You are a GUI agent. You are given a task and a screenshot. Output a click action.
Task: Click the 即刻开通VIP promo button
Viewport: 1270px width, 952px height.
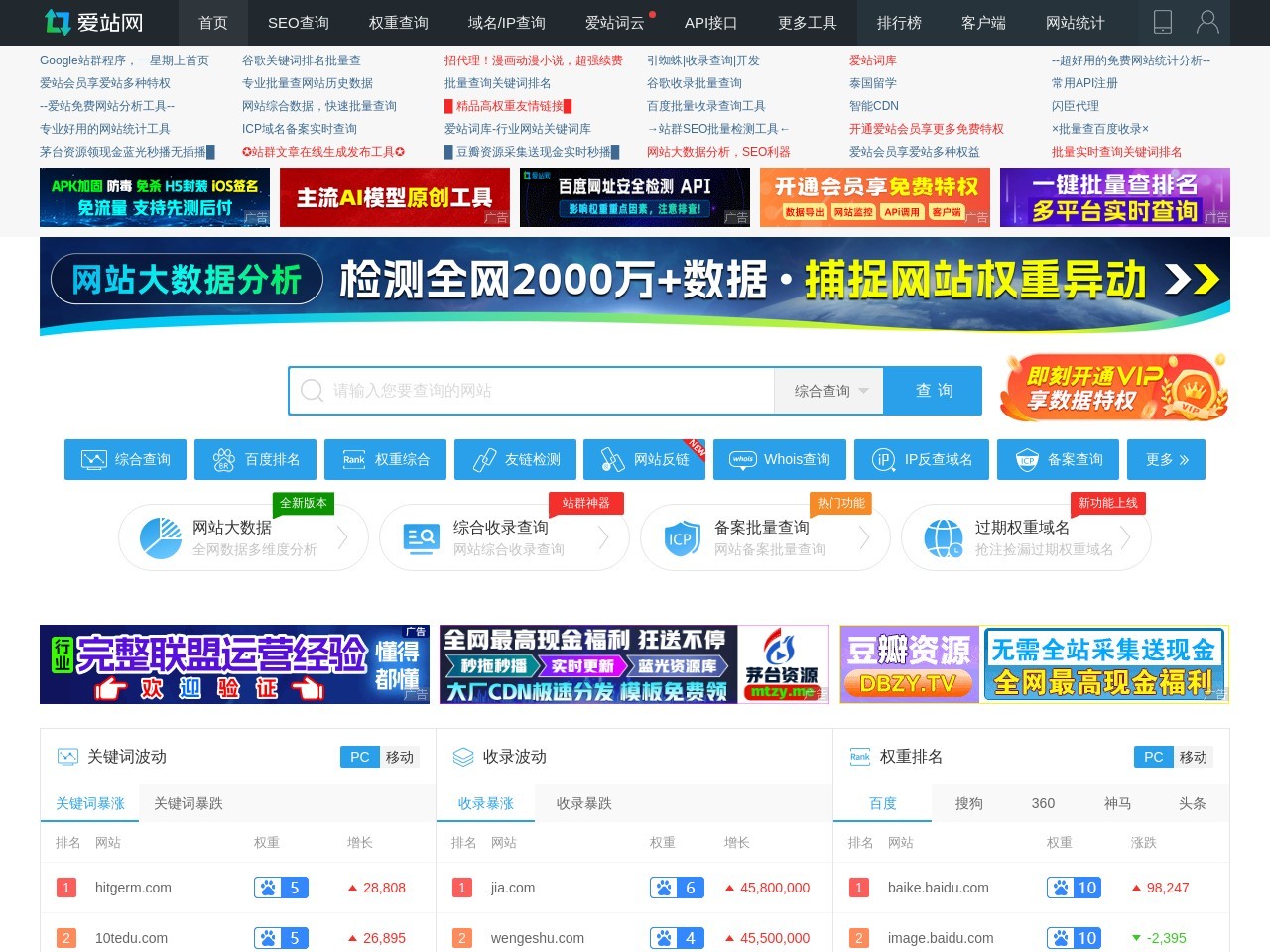[1114, 387]
